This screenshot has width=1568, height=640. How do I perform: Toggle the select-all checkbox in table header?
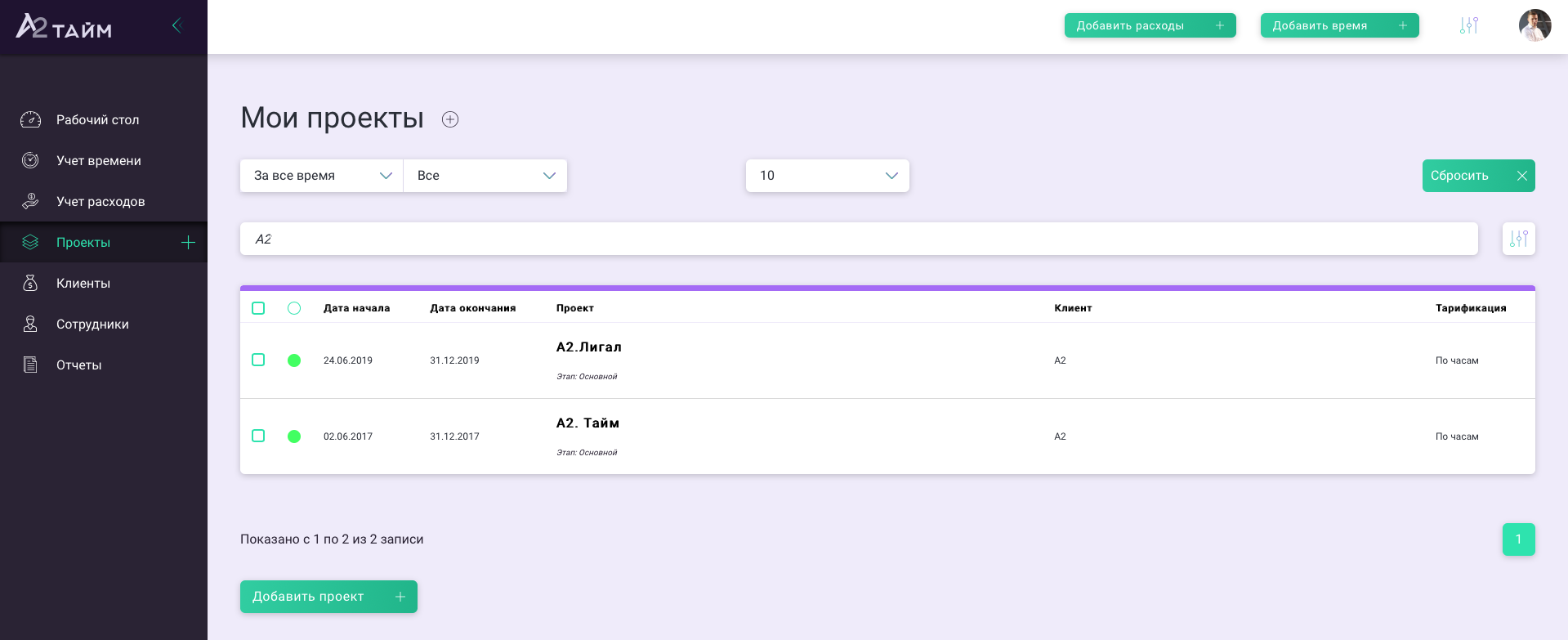pyautogui.click(x=258, y=308)
